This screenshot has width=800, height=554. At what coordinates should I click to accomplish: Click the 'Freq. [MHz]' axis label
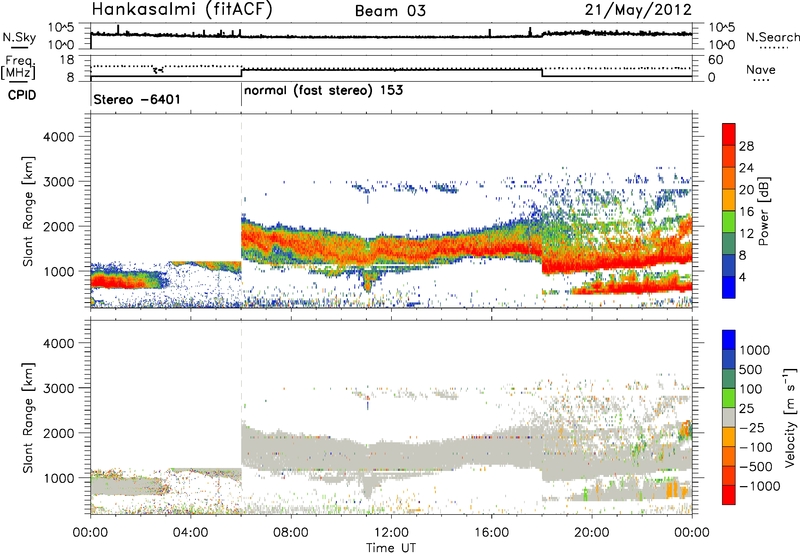coord(19,68)
